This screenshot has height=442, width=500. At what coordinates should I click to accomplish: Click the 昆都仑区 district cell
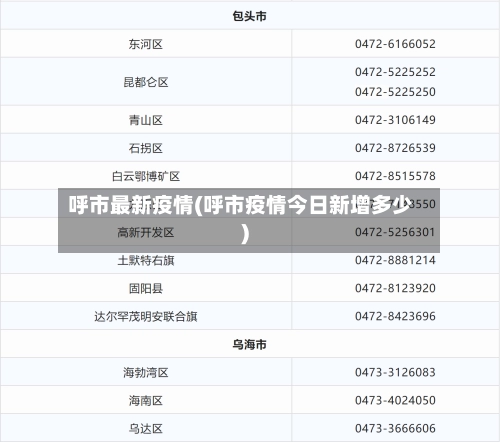coord(146,82)
